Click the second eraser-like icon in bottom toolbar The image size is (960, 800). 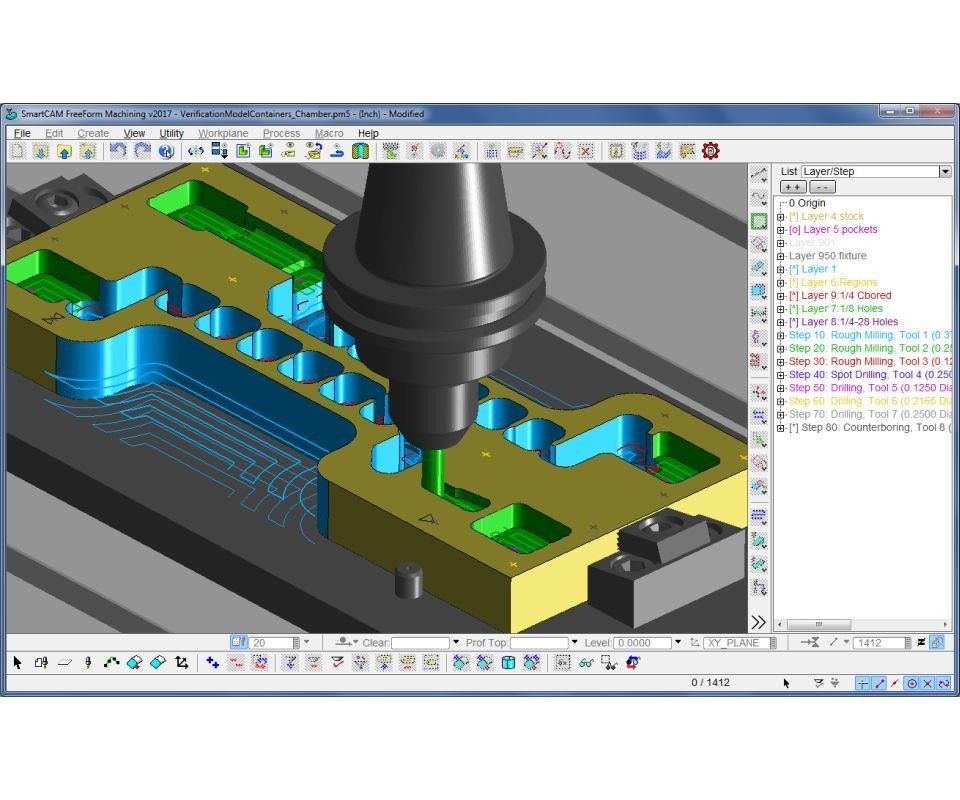[158, 662]
